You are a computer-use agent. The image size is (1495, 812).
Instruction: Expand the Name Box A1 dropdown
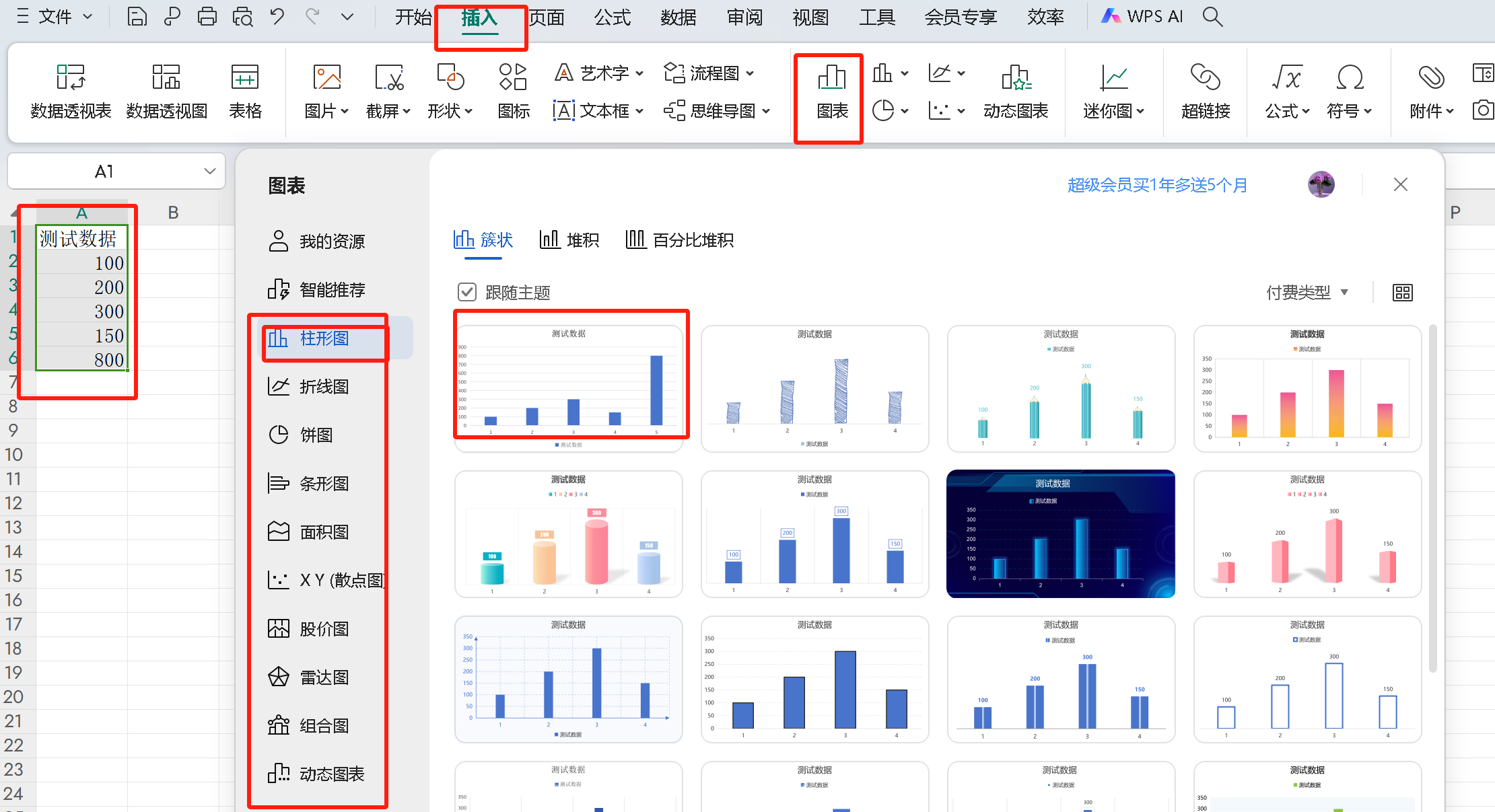(x=209, y=172)
